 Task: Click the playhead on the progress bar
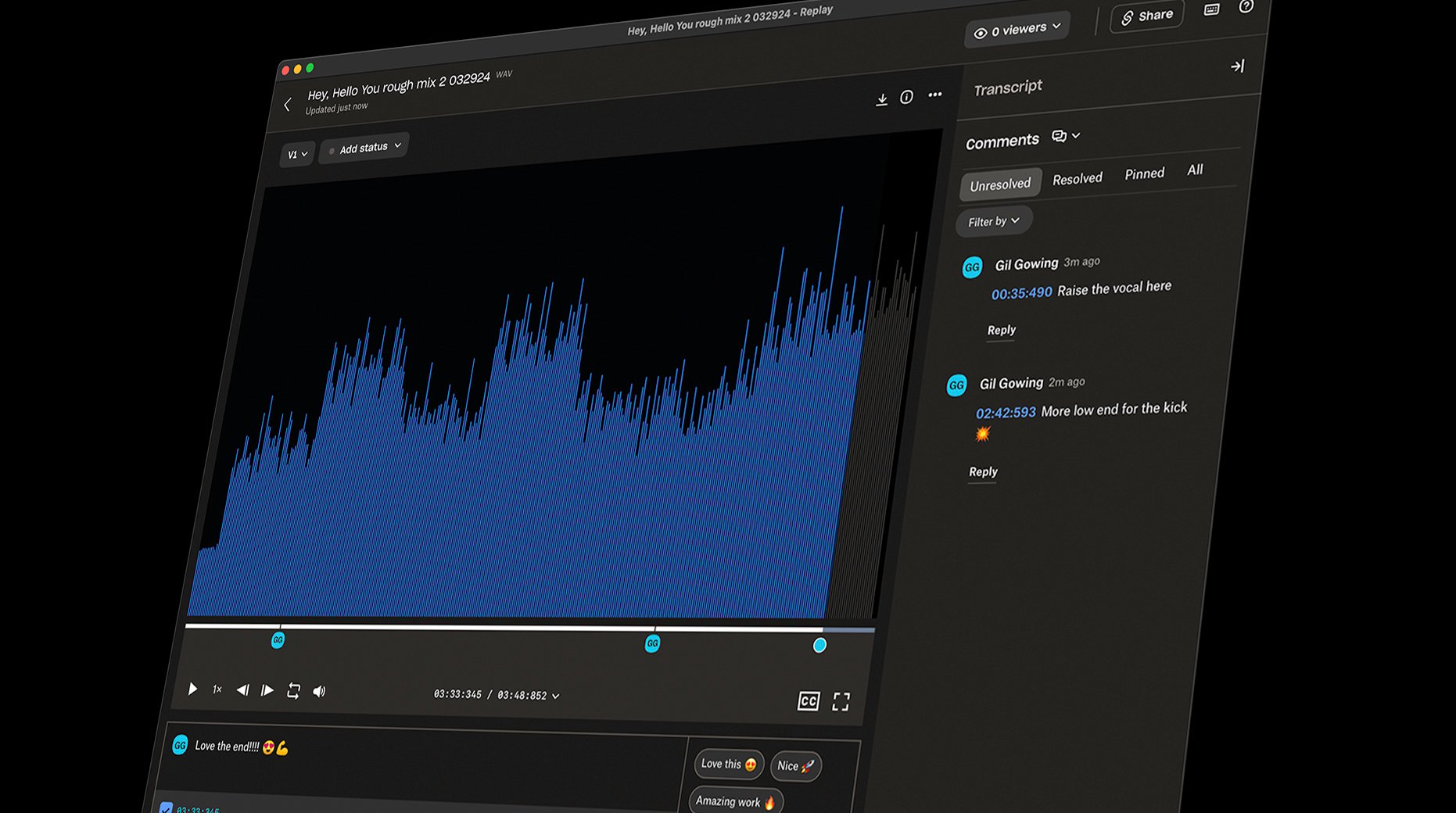[819, 645]
